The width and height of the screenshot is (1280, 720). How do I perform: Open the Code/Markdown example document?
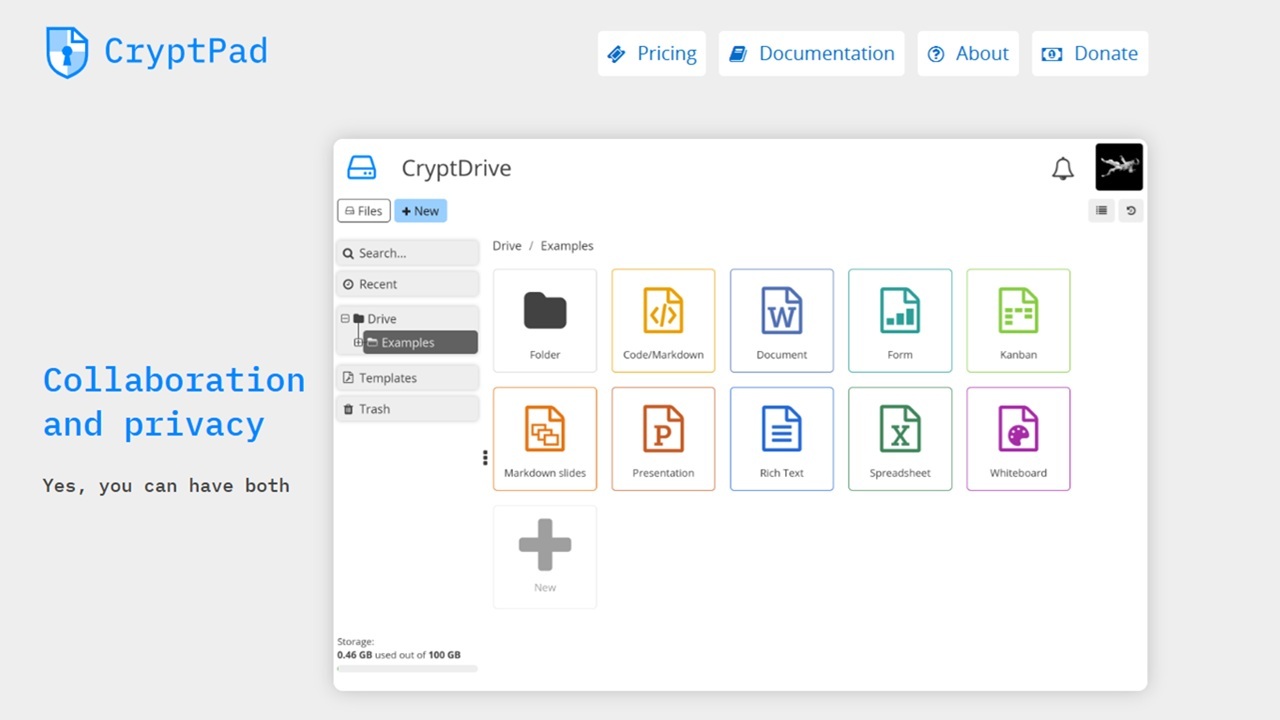(663, 320)
